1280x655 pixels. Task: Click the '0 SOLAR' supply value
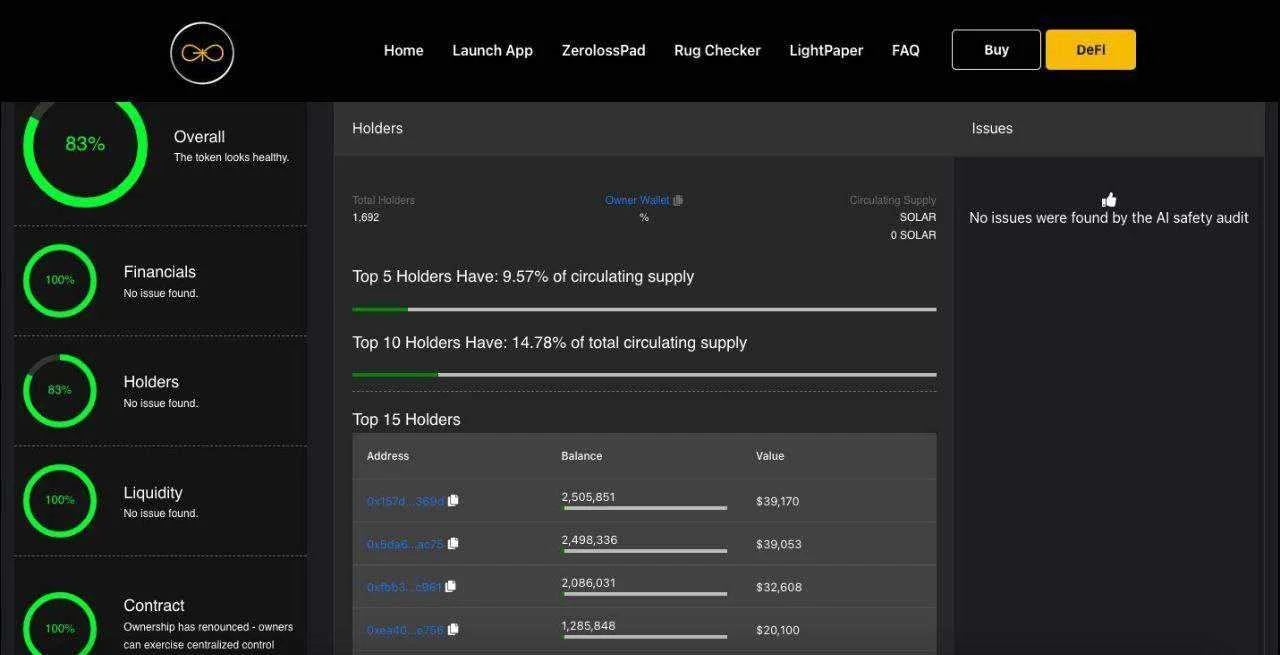[914, 235]
